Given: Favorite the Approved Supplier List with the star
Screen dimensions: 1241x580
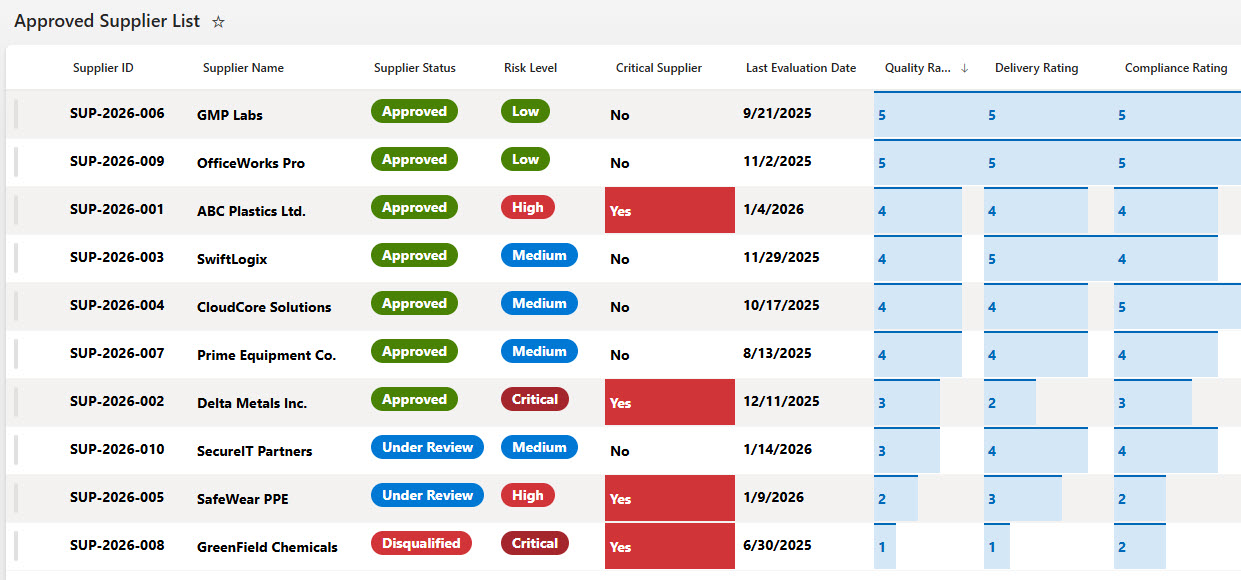Looking at the screenshot, I should click(218, 22).
